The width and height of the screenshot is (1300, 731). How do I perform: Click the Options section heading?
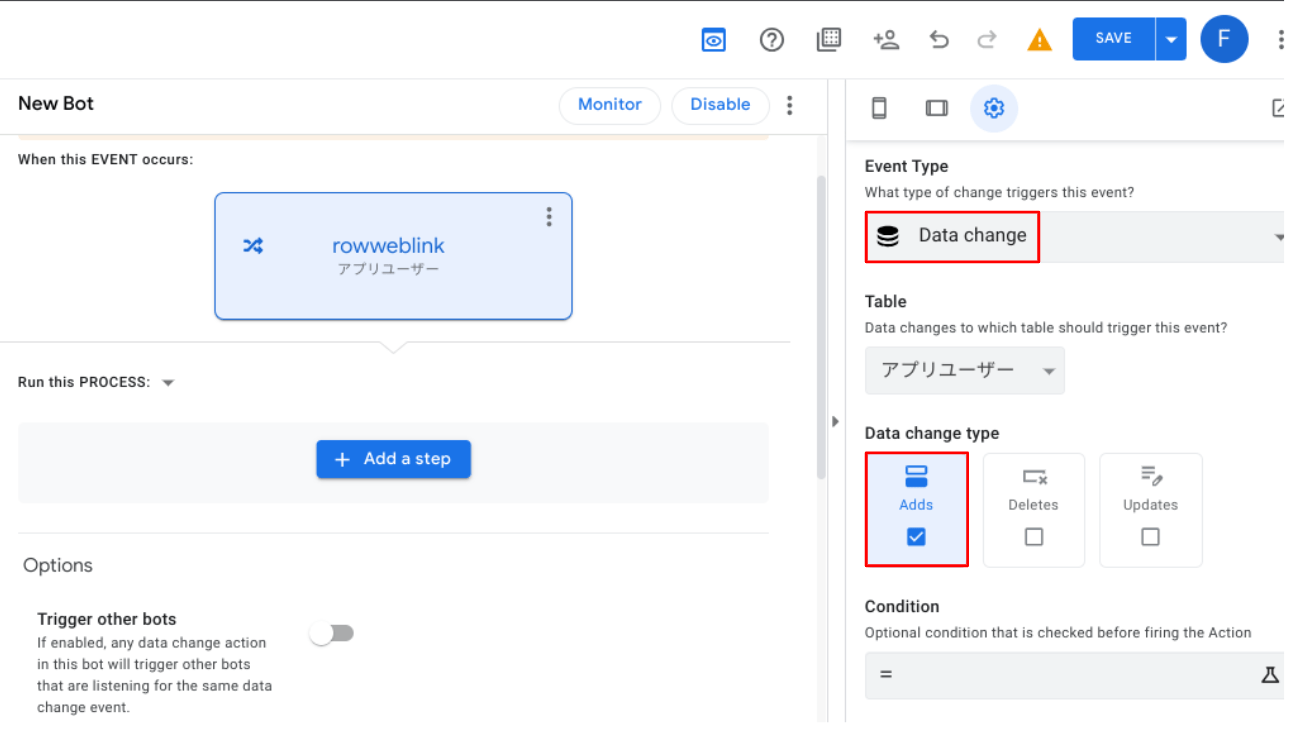[58, 566]
